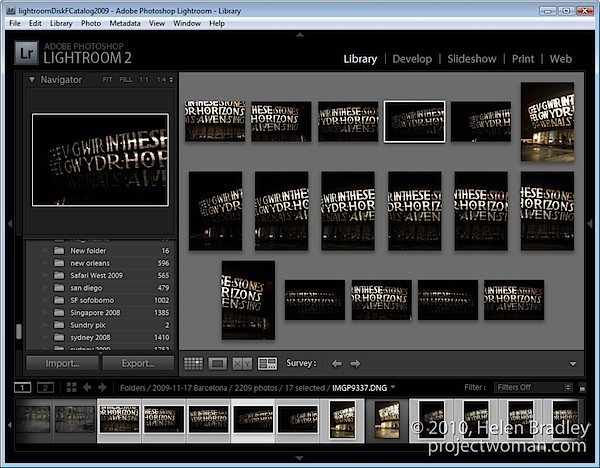Hide the top module picker panel
This screenshot has width=600, height=468.
click(300, 35)
